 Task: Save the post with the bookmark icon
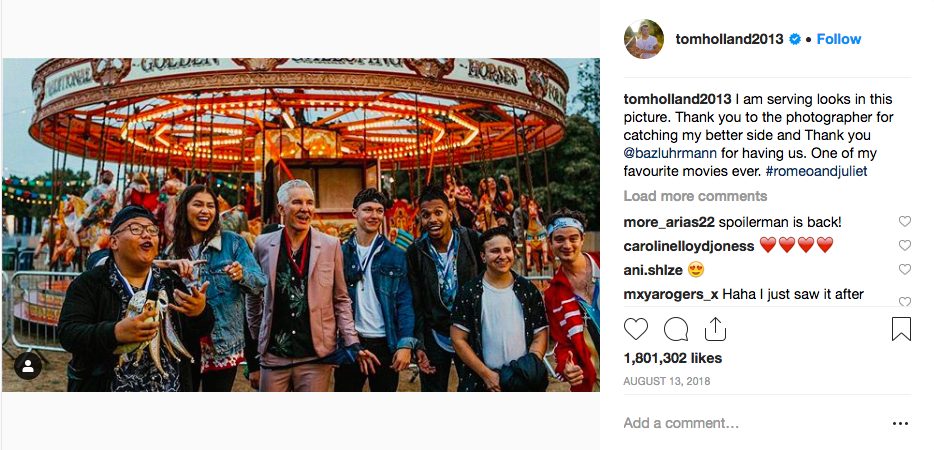pyautogui.click(x=901, y=329)
